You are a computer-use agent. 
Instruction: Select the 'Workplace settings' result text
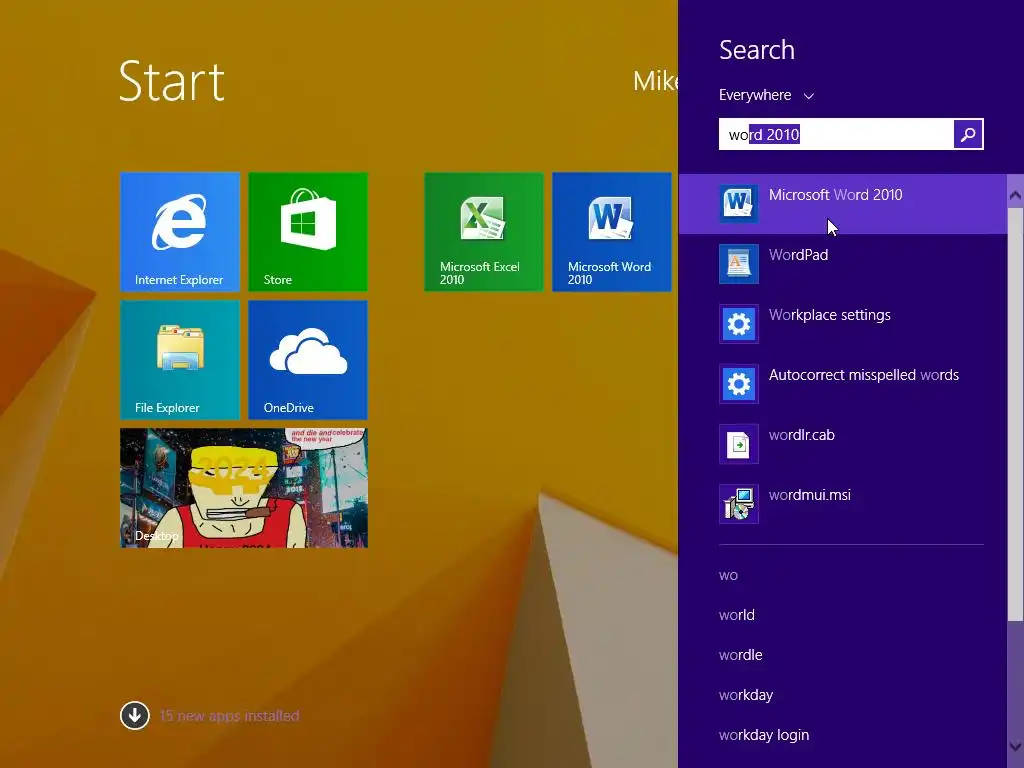(x=829, y=315)
